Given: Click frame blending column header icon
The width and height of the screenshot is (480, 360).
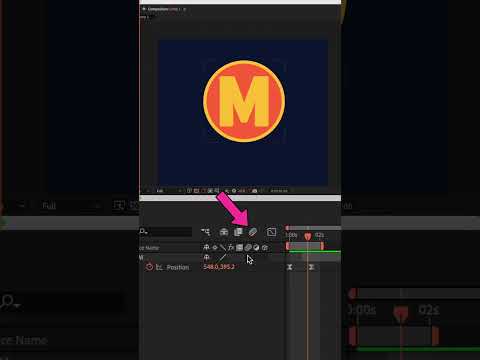Looking at the screenshot, I should tap(239, 247).
